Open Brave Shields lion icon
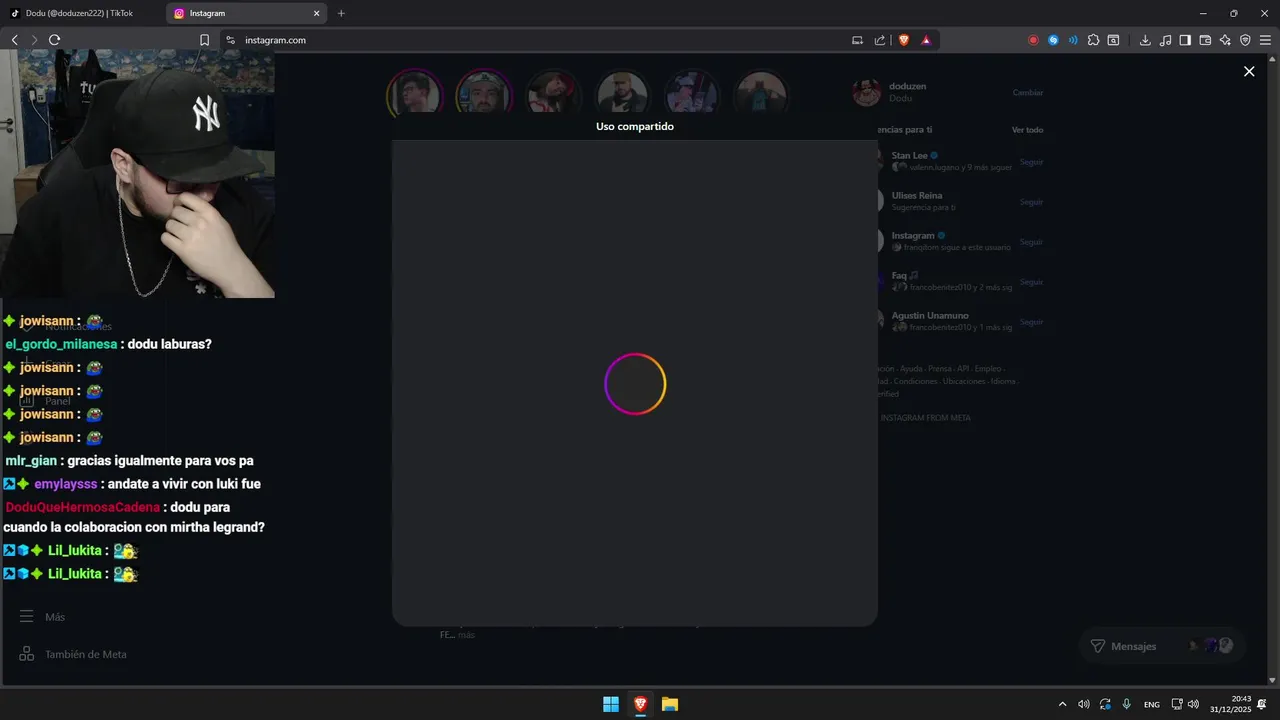 904,40
